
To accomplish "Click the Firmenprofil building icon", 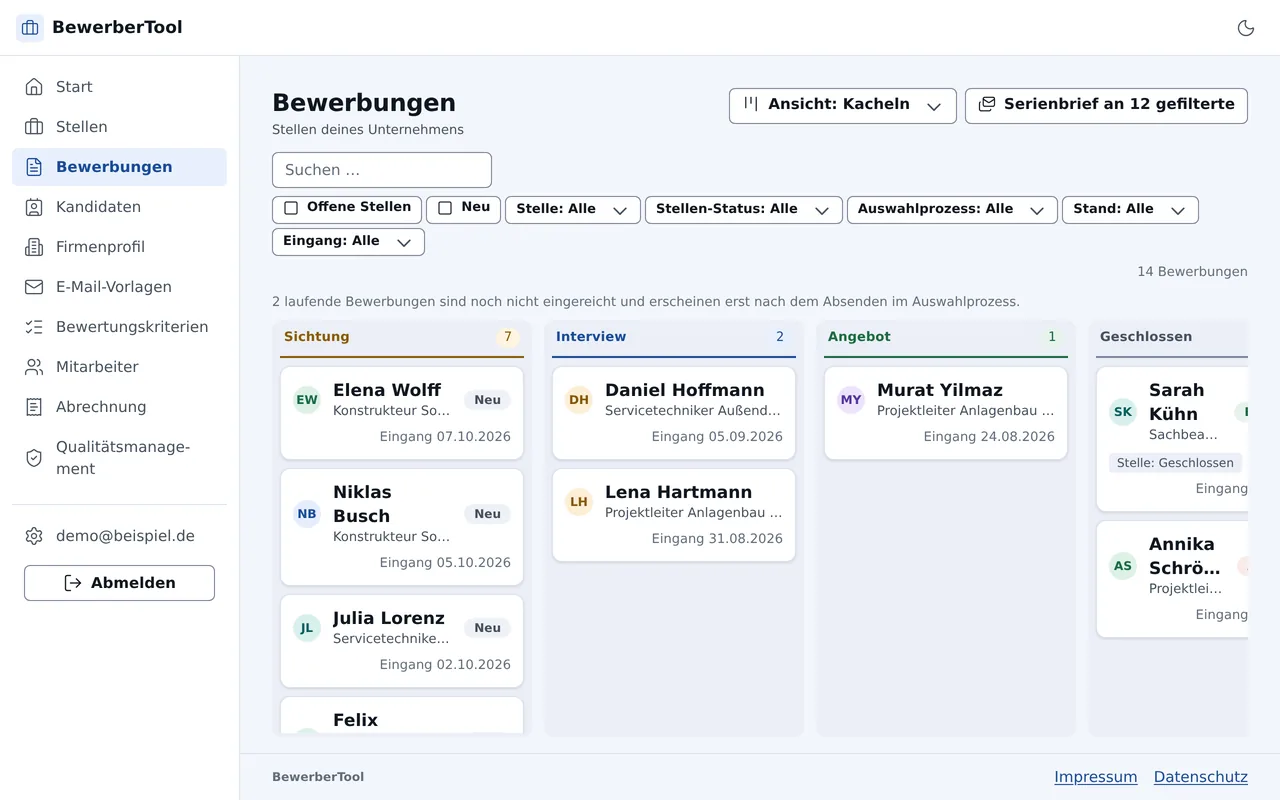I will (x=34, y=247).
